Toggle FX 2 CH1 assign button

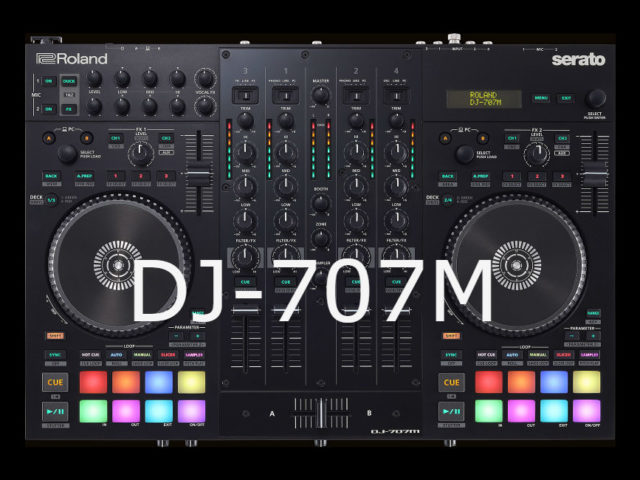pyautogui.click(x=512, y=138)
